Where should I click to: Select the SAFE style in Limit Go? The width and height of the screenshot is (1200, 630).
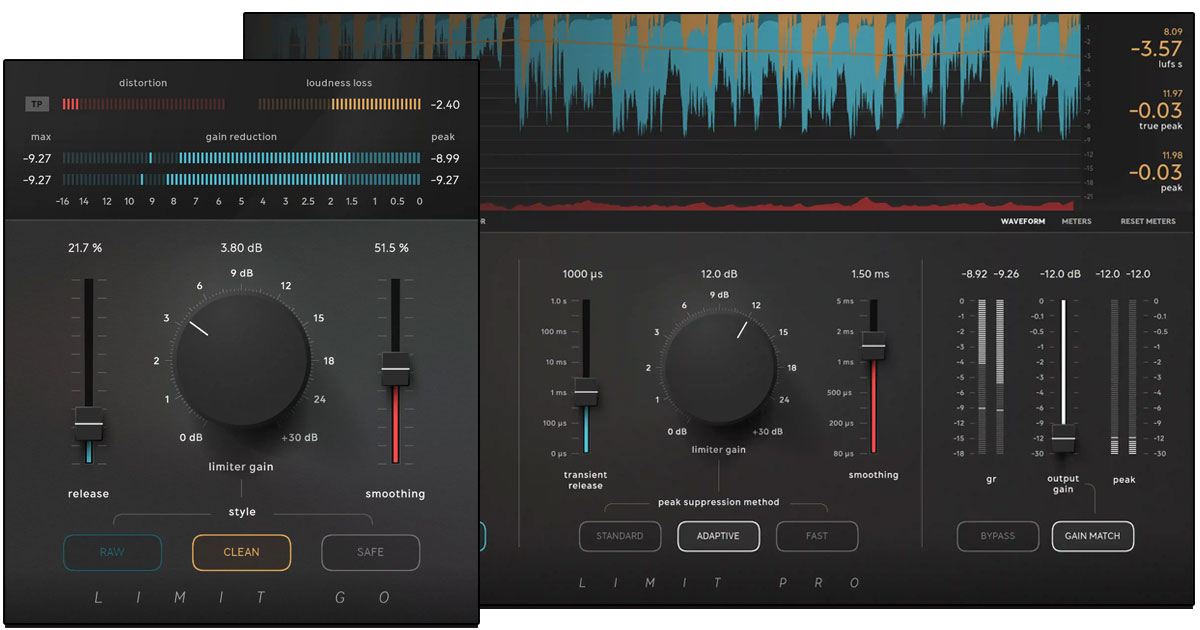pos(370,552)
